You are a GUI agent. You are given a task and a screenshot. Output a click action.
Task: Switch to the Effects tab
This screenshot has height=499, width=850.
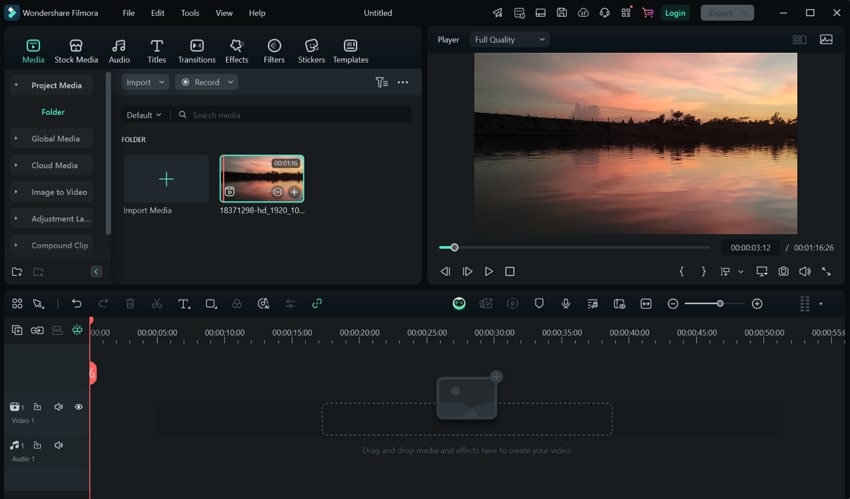(236, 51)
